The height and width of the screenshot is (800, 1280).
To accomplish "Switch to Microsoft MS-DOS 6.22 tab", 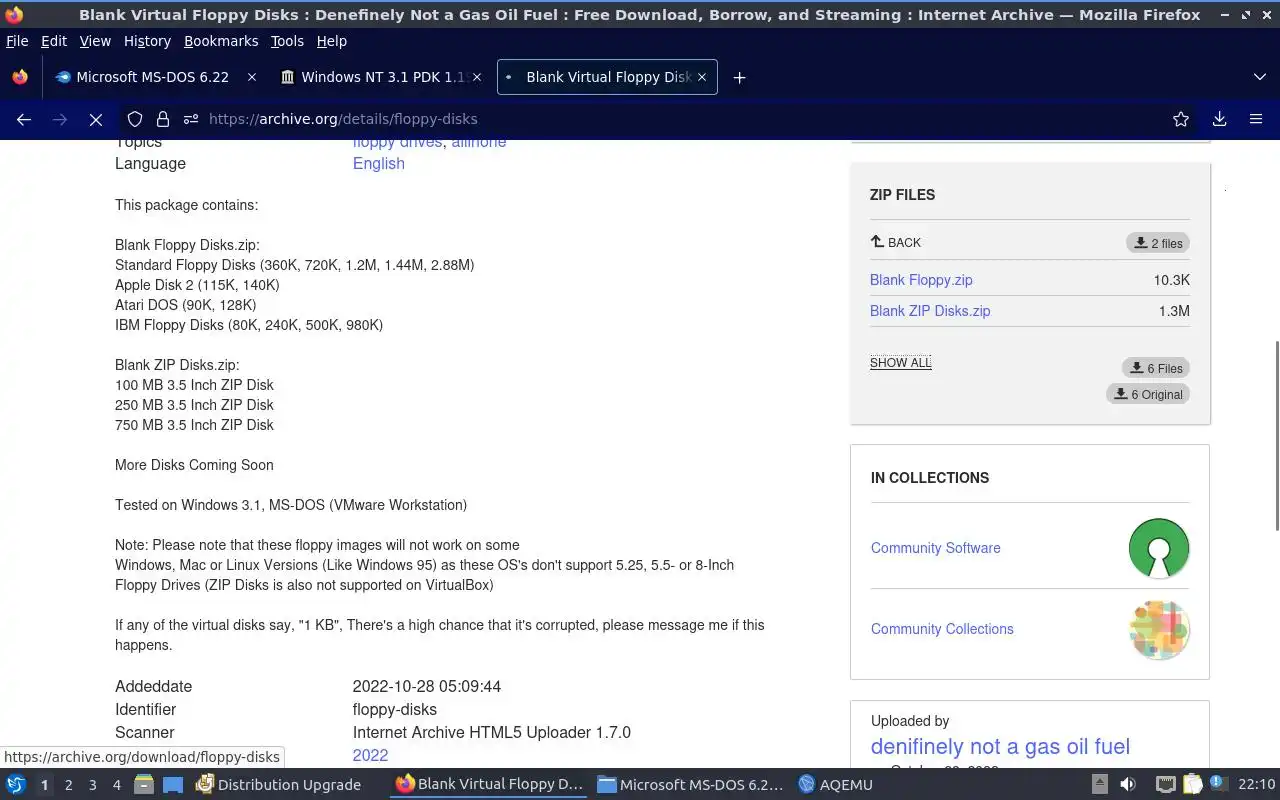I will point(155,77).
